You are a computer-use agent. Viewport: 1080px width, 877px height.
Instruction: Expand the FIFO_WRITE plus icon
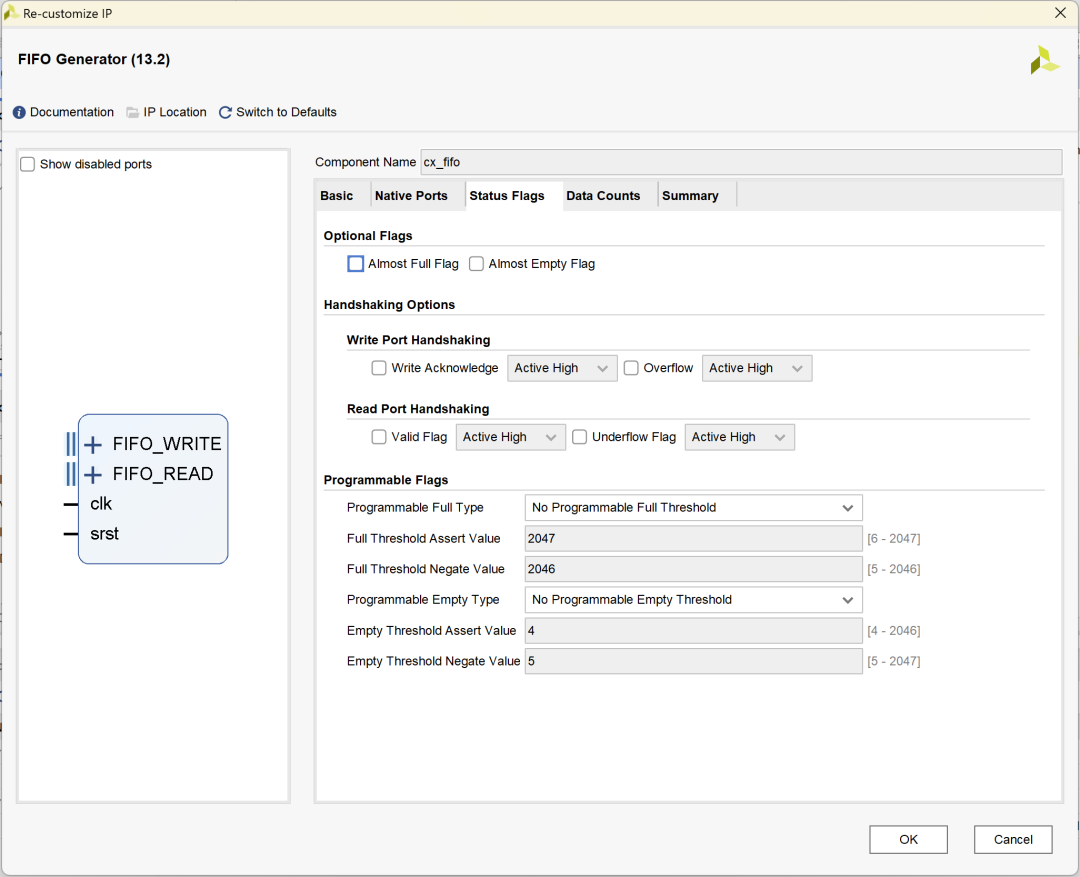[93, 445]
